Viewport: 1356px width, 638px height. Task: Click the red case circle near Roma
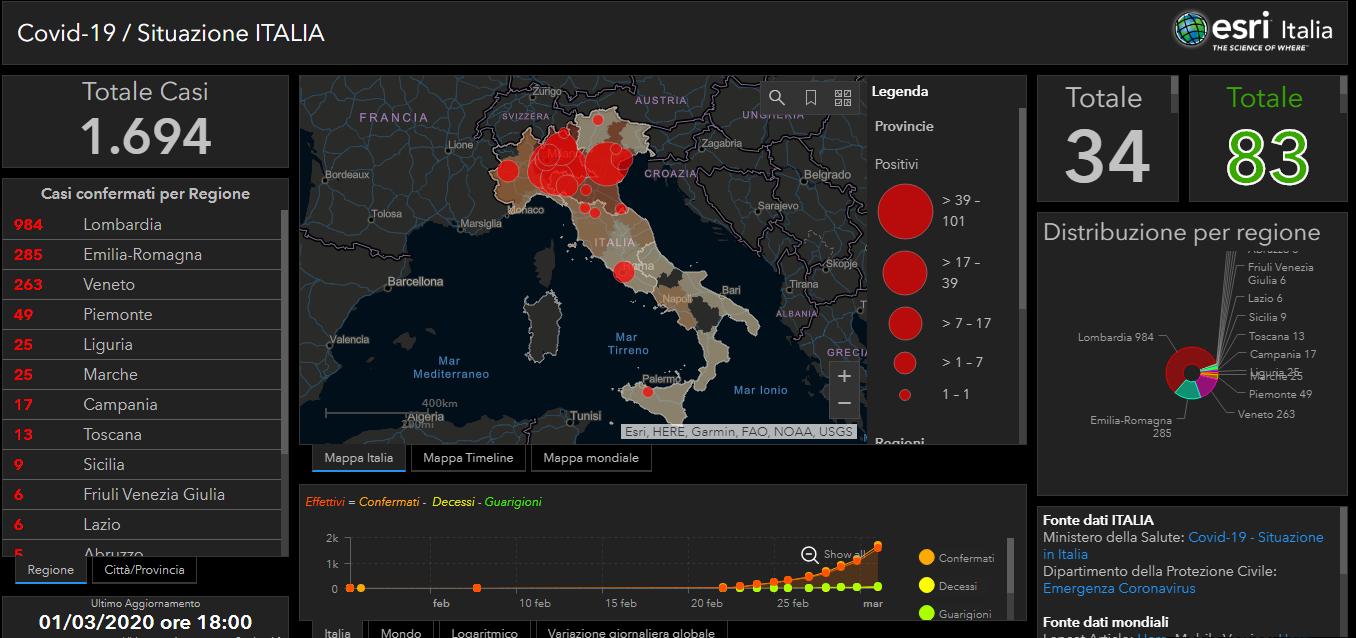pos(624,271)
